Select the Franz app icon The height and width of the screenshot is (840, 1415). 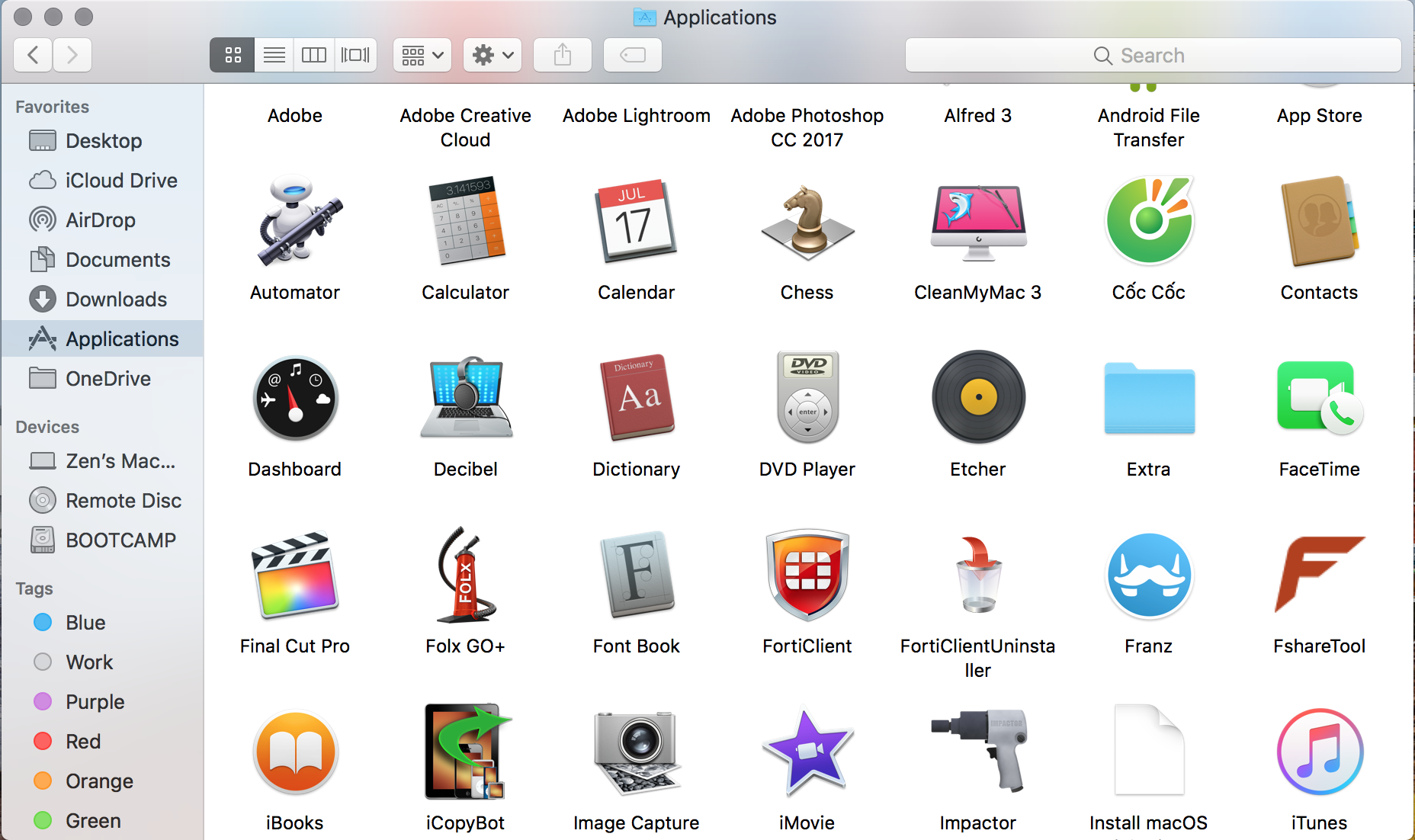1149,575
